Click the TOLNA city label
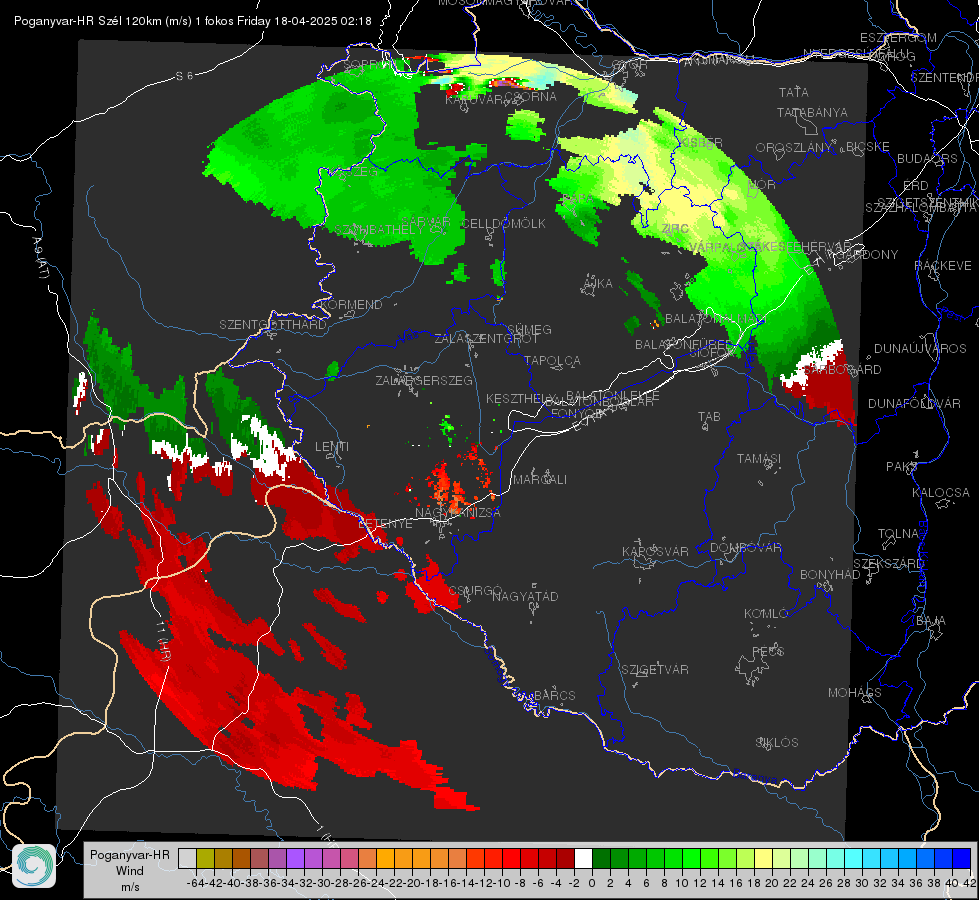 [898, 534]
